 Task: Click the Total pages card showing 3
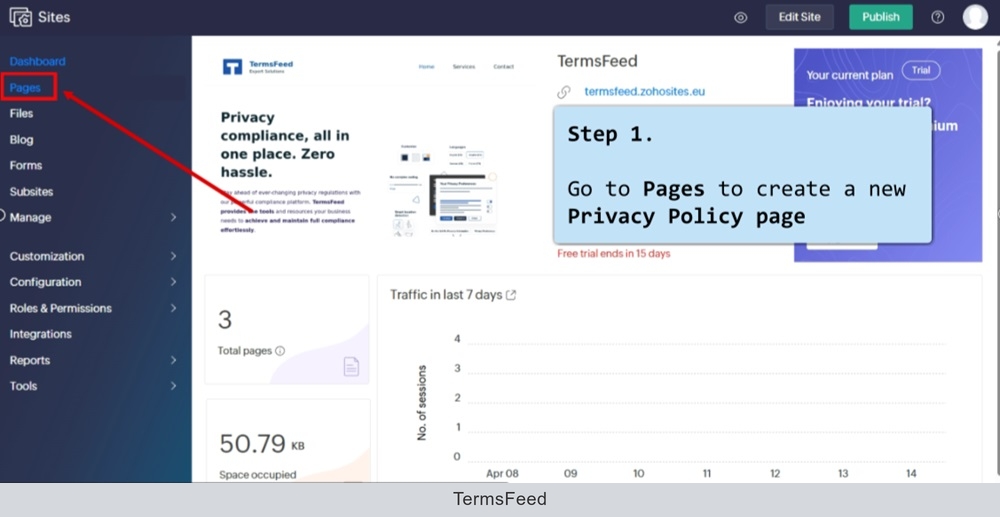[287, 330]
